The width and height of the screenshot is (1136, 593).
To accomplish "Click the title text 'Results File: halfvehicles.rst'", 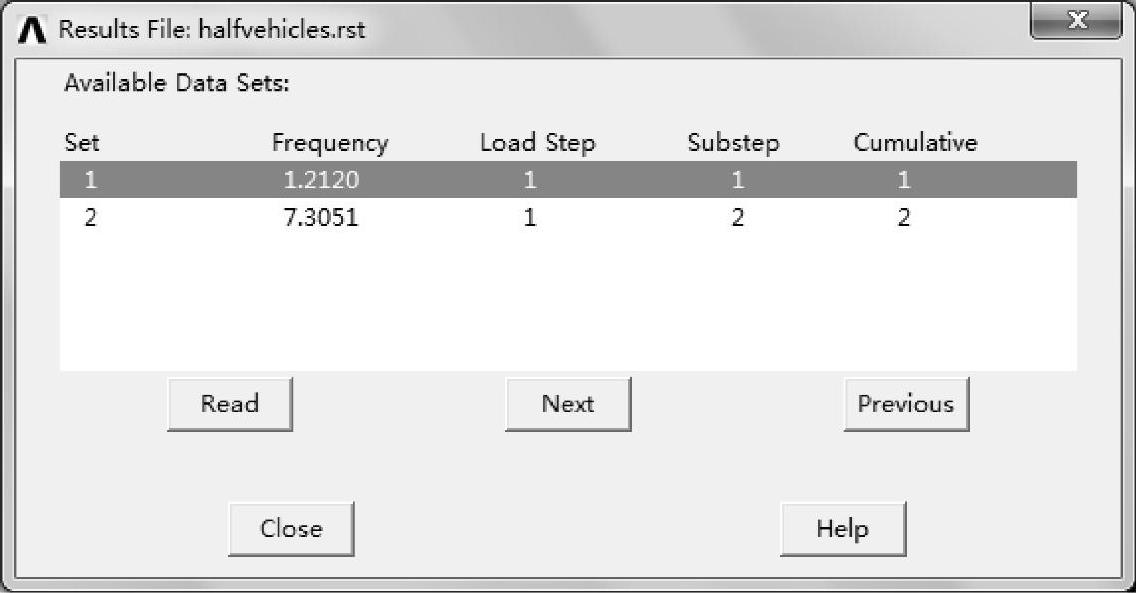I will coord(212,30).
